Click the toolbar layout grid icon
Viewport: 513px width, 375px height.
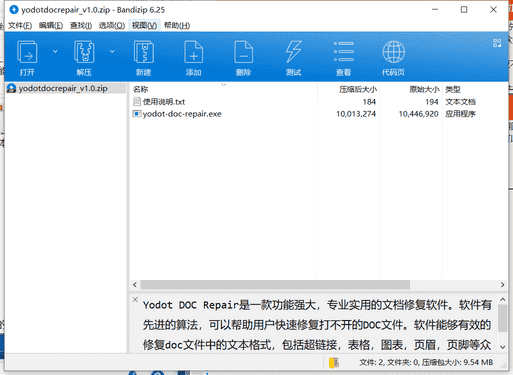coord(497,43)
